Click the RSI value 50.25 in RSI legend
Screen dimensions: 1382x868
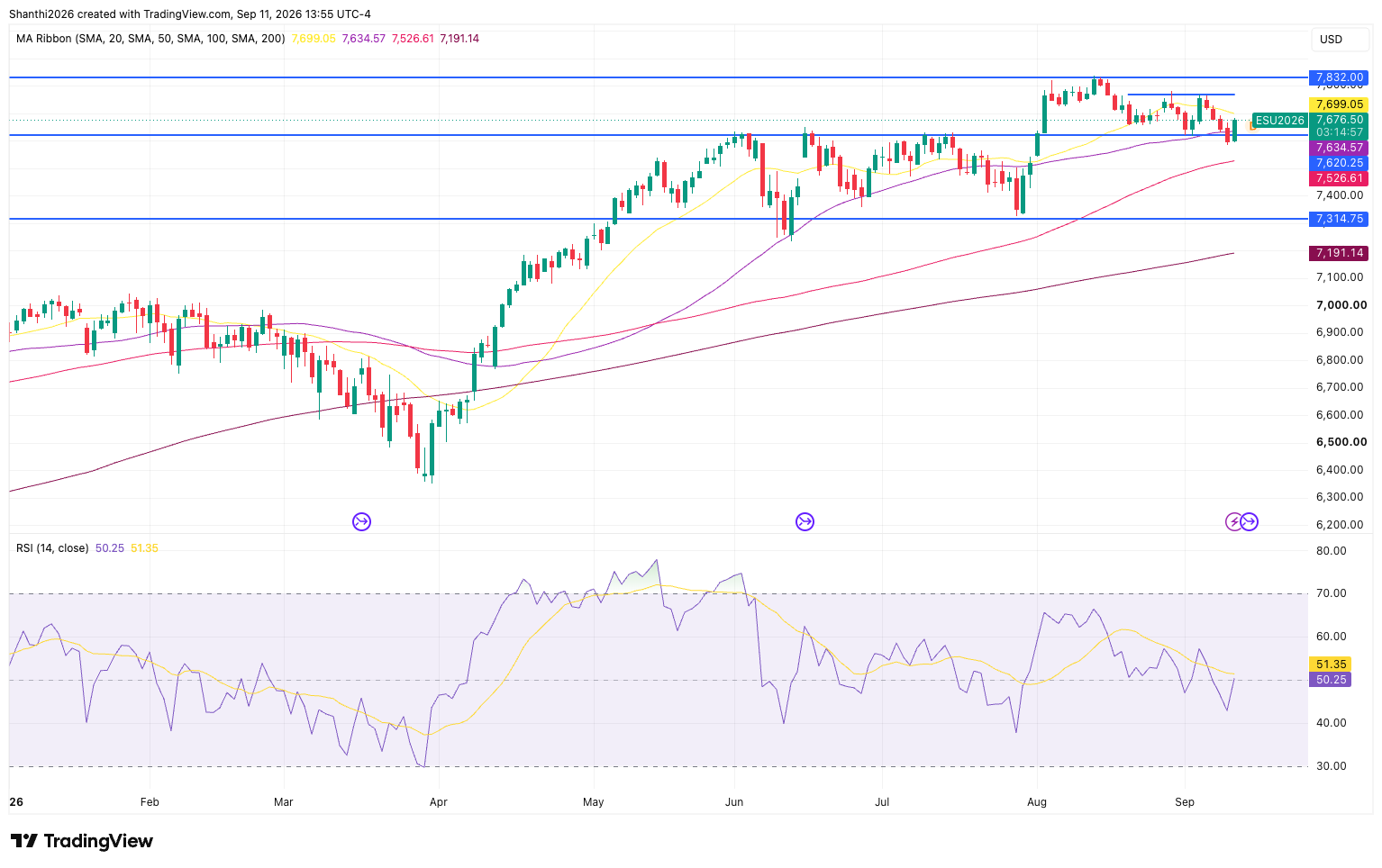110,548
